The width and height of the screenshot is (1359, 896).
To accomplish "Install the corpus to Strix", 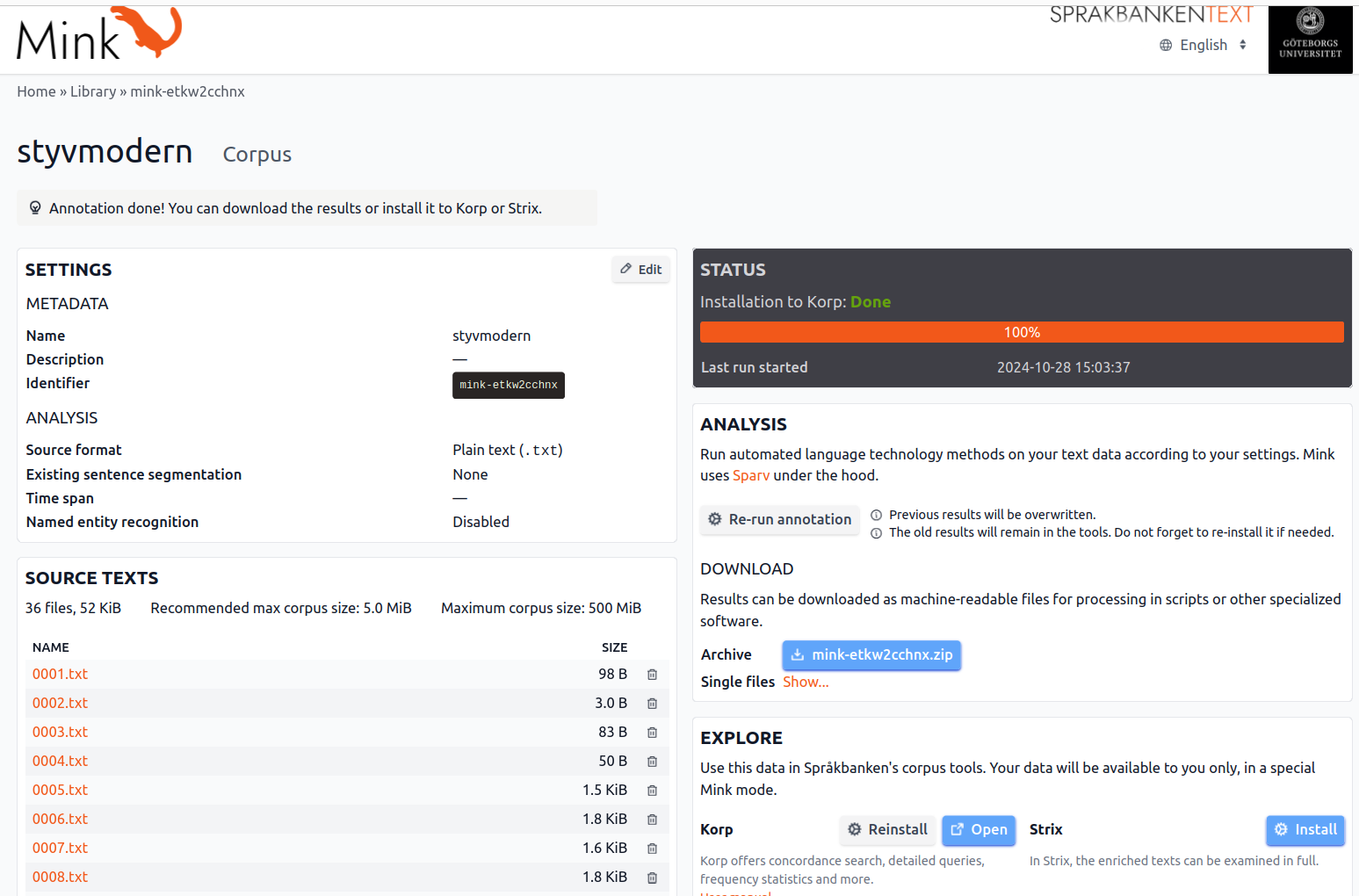I will [x=1305, y=830].
